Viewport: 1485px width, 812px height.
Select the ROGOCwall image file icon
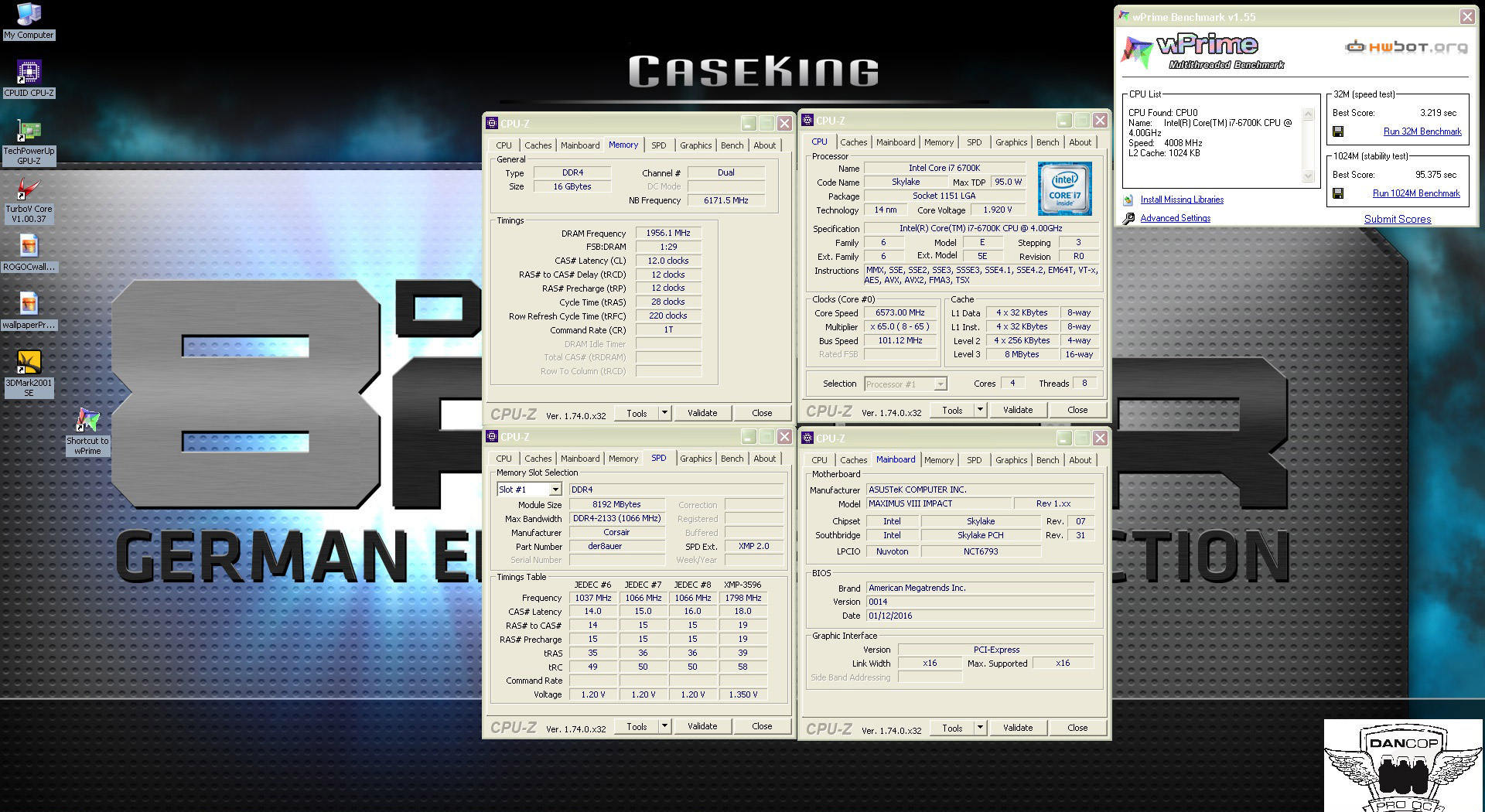(29, 254)
